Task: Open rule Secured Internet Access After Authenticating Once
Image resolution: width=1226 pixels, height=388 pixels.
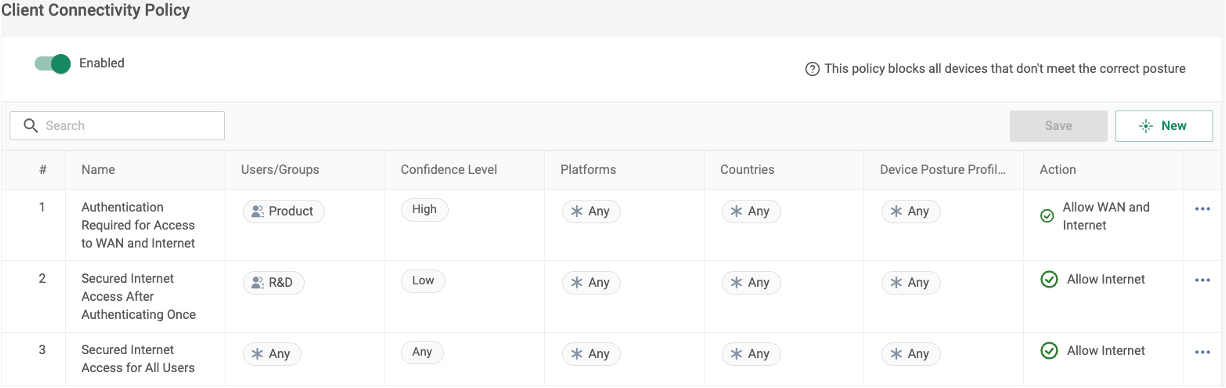Action: pyautogui.click(x=138, y=296)
